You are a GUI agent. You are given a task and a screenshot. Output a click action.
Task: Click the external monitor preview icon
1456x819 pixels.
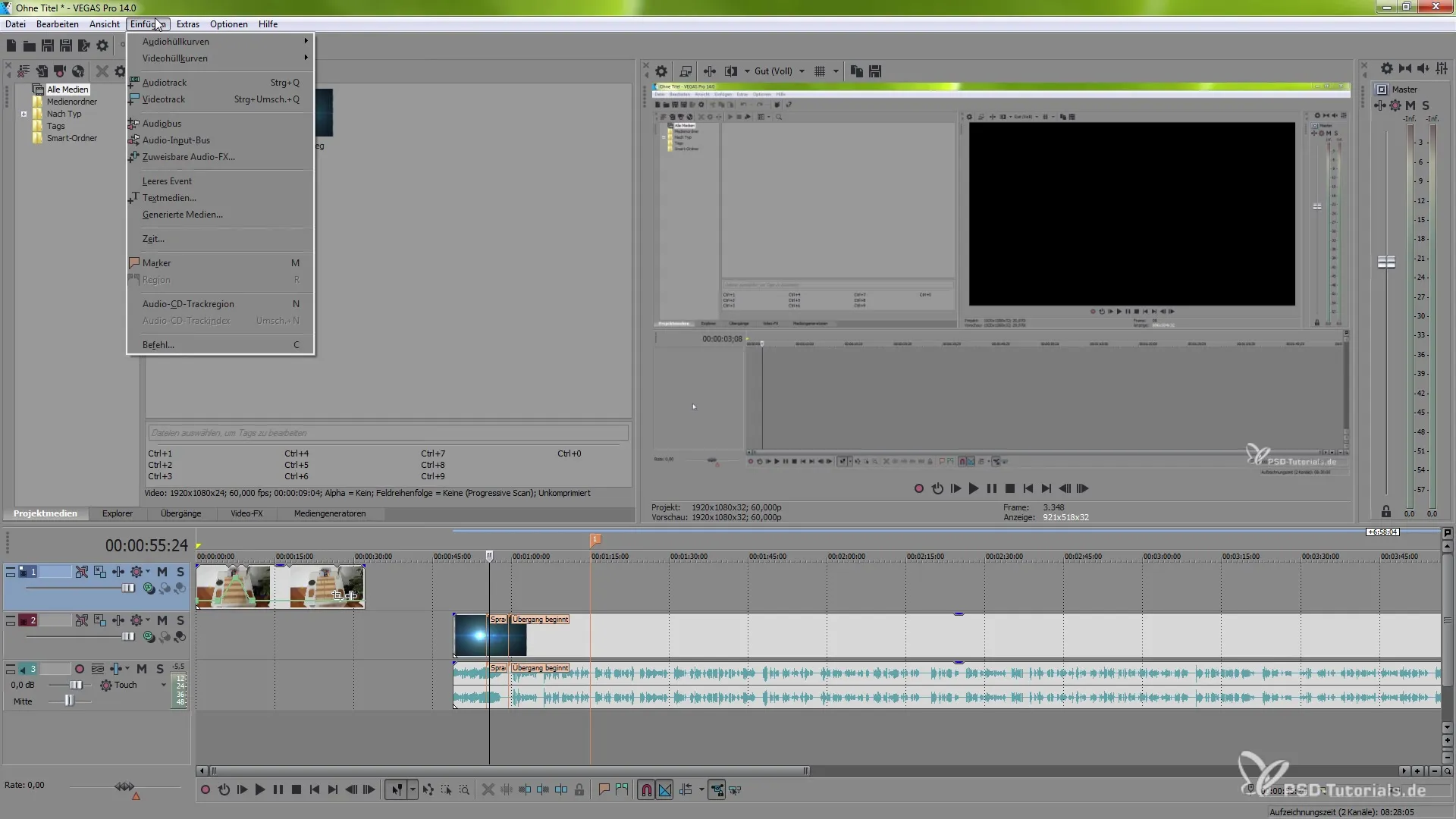(686, 71)
